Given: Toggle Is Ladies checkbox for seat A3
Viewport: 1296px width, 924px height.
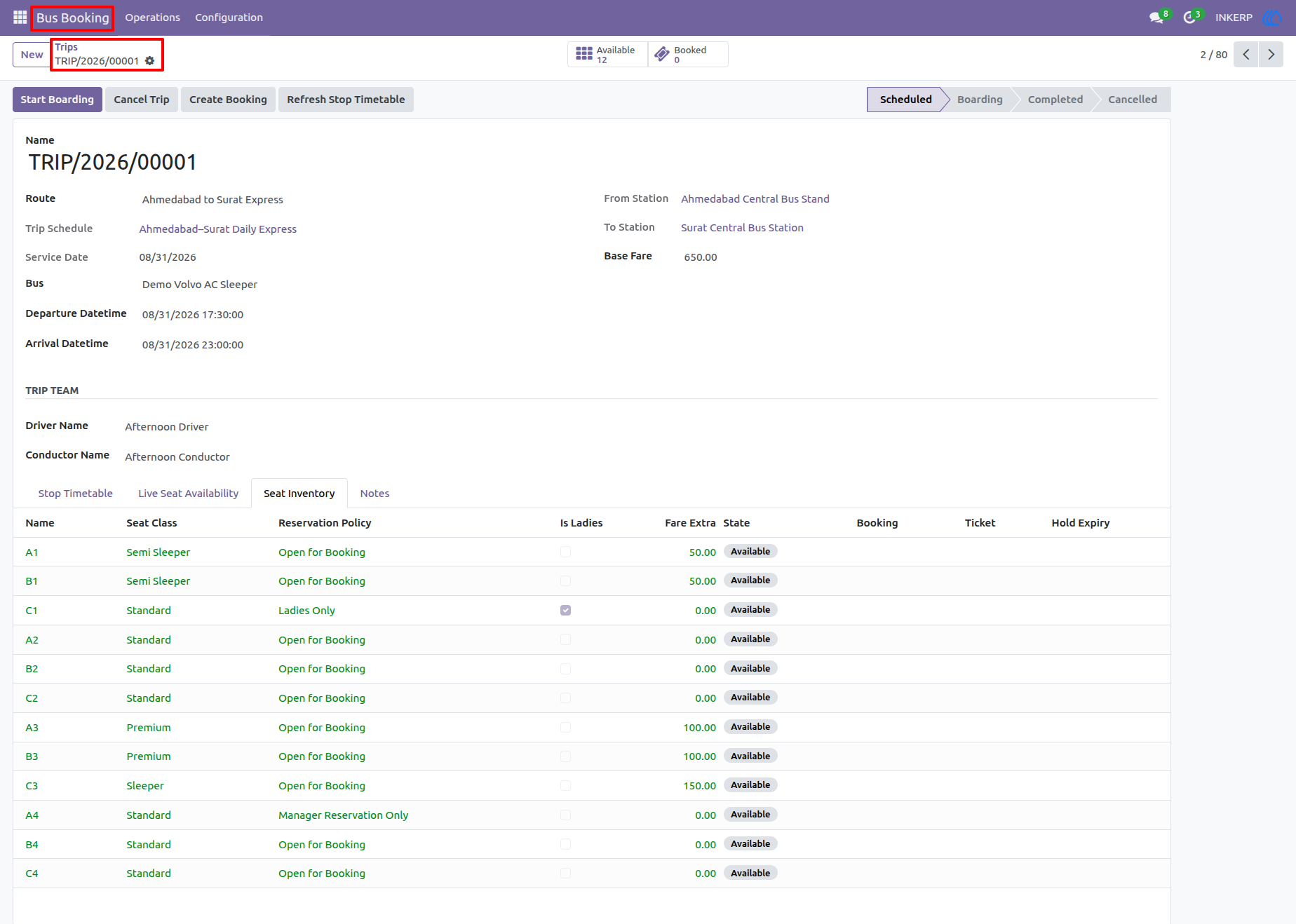Looking at the screenshot, I should (x=565, y=727).
